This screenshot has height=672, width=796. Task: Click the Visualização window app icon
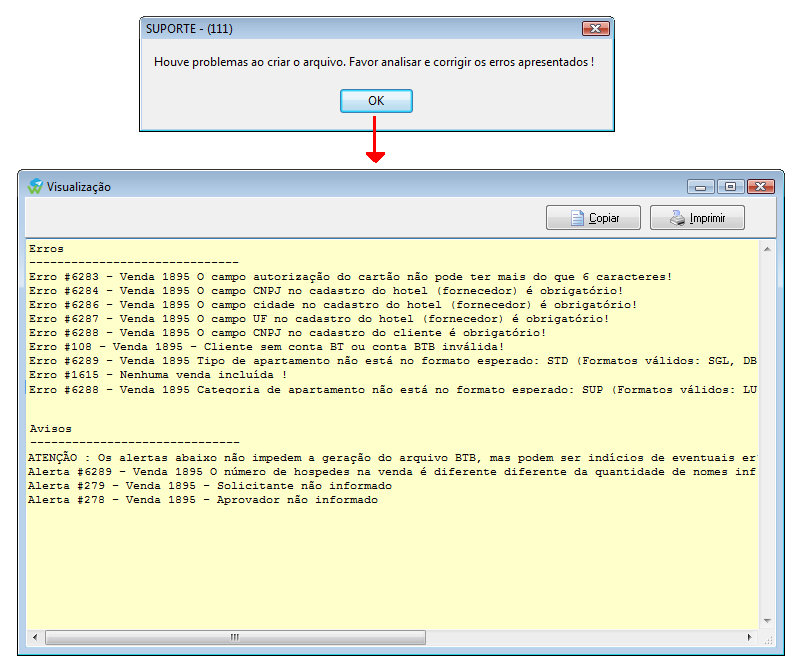click(35, 186)
